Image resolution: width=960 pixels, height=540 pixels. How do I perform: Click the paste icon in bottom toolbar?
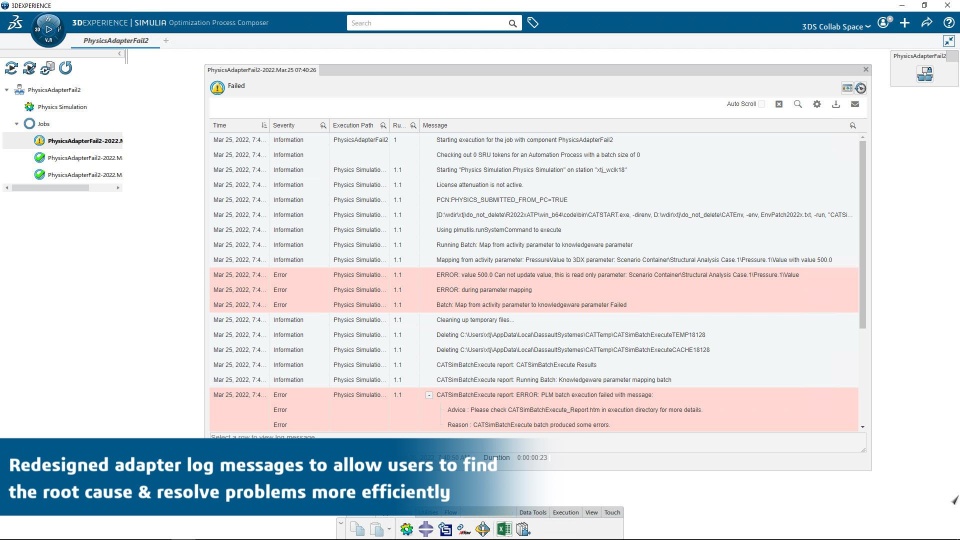pyautogui.click(x=377, y=529)
